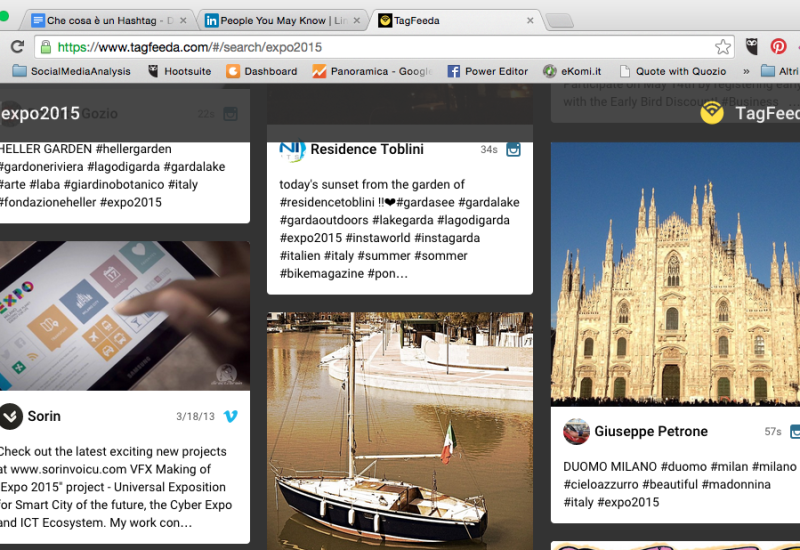This screenshot has width=800, height=550.
Task: Open the Instagram icon on Residence Toblini post
Action: tap(513, 149)
